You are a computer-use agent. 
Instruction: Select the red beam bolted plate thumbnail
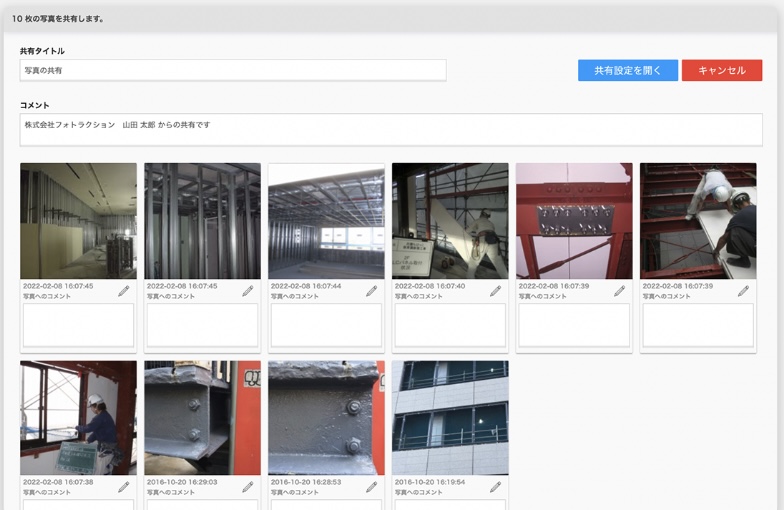pos(574,221)
